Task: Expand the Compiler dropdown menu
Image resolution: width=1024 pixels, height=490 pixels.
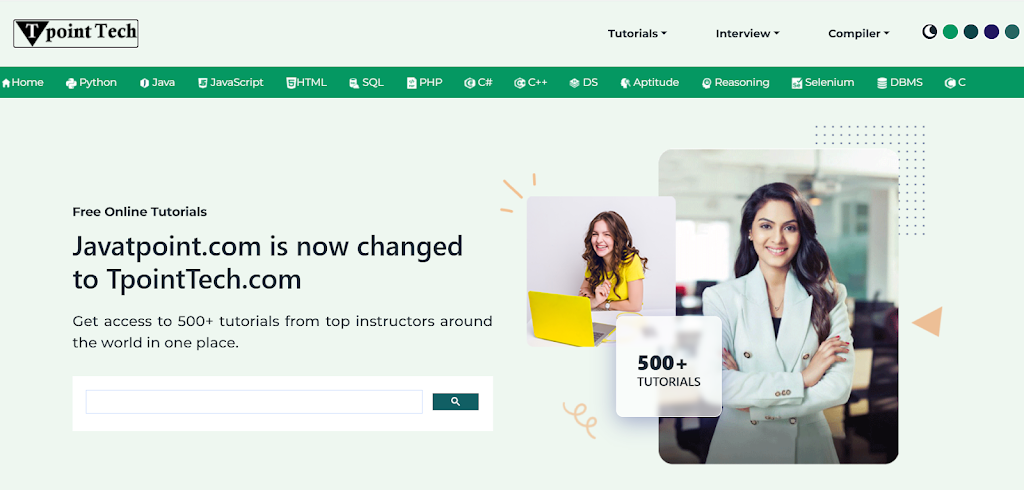Action: 859,33
